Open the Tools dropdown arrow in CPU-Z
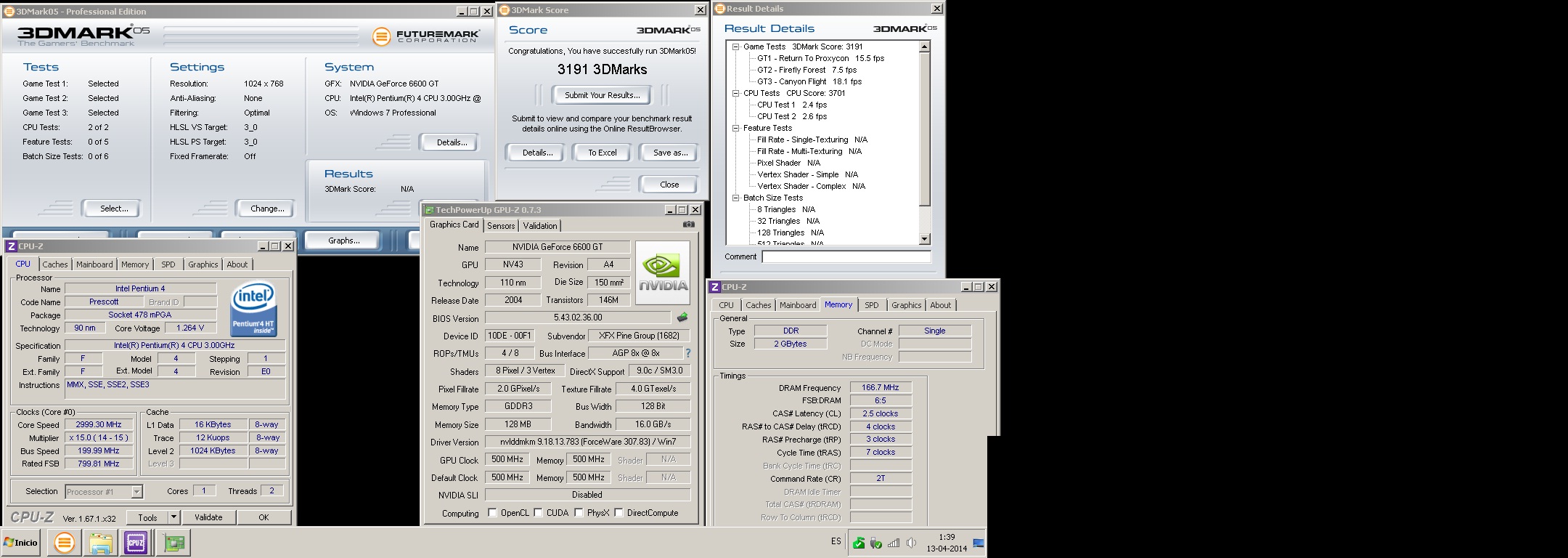 pos(173,517)
